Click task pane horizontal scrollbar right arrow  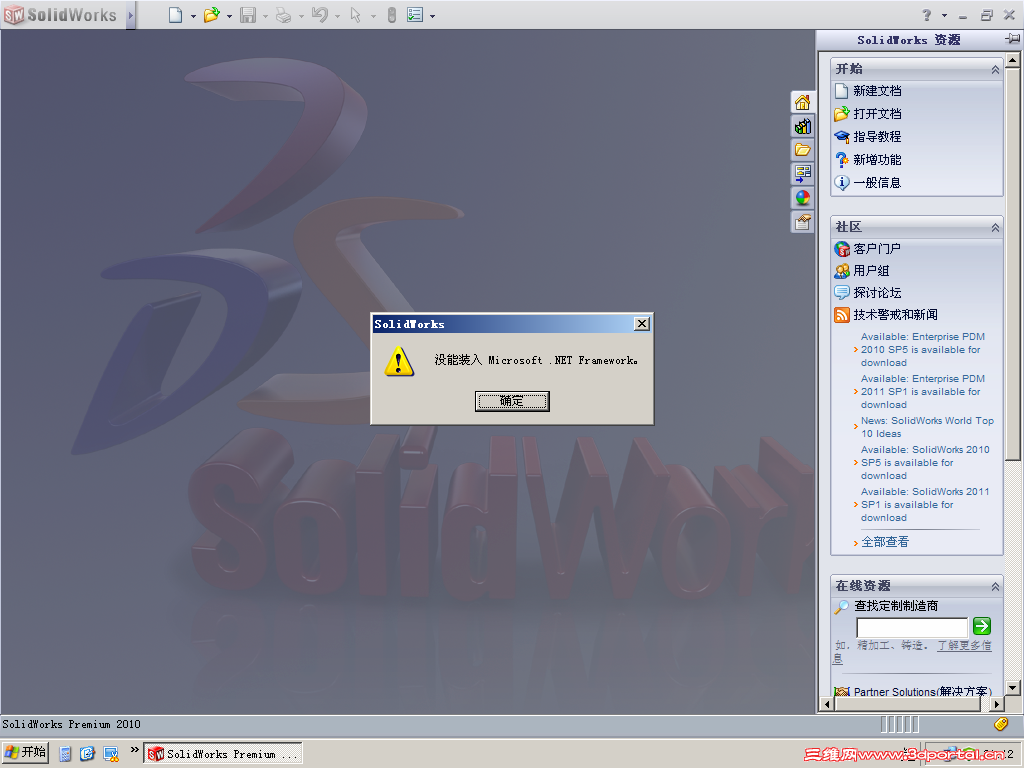[997, 704]
